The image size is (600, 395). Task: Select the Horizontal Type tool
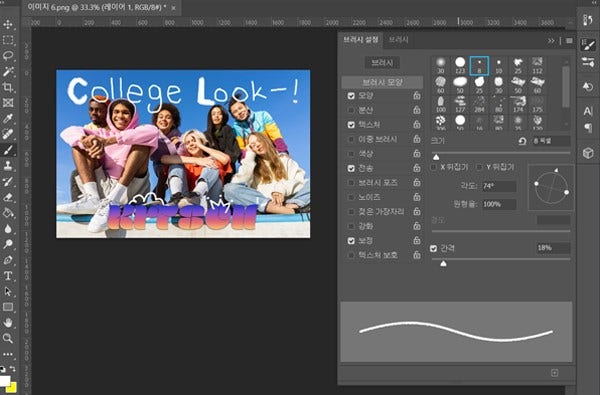pyautogui.click(x=8, y=276)
